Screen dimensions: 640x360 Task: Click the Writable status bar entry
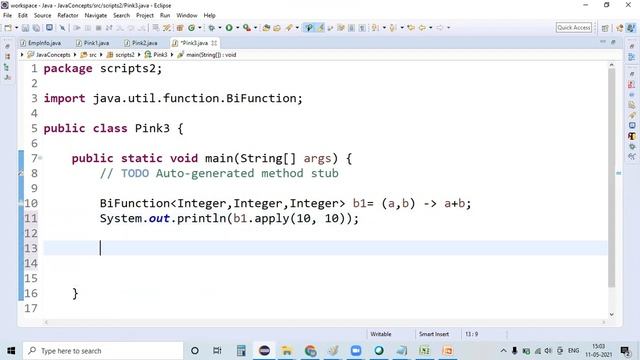click(381, 334)
